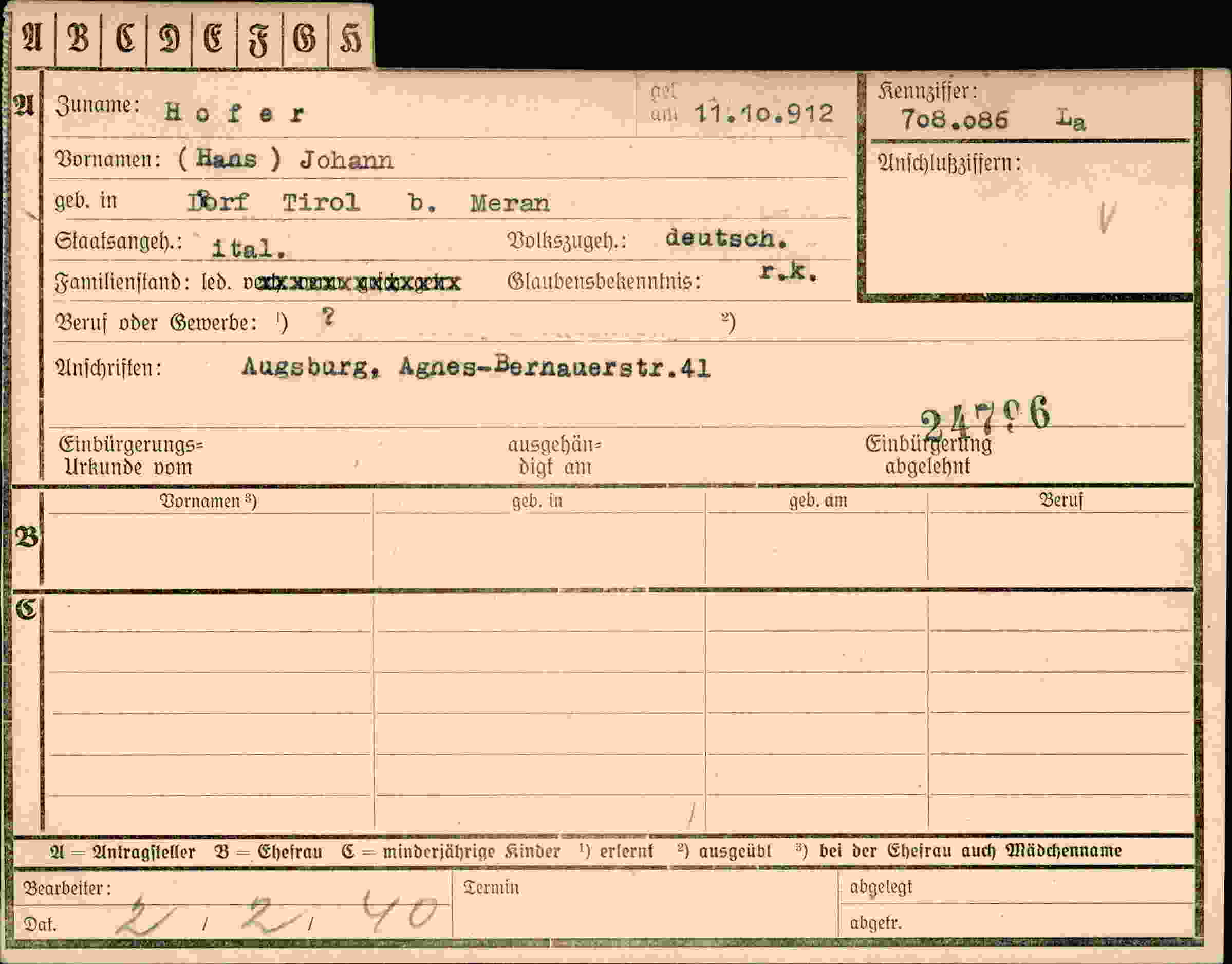Click the 'abgelegt' label
Screen dimensions: 1232x964
[x=881, y=888]
